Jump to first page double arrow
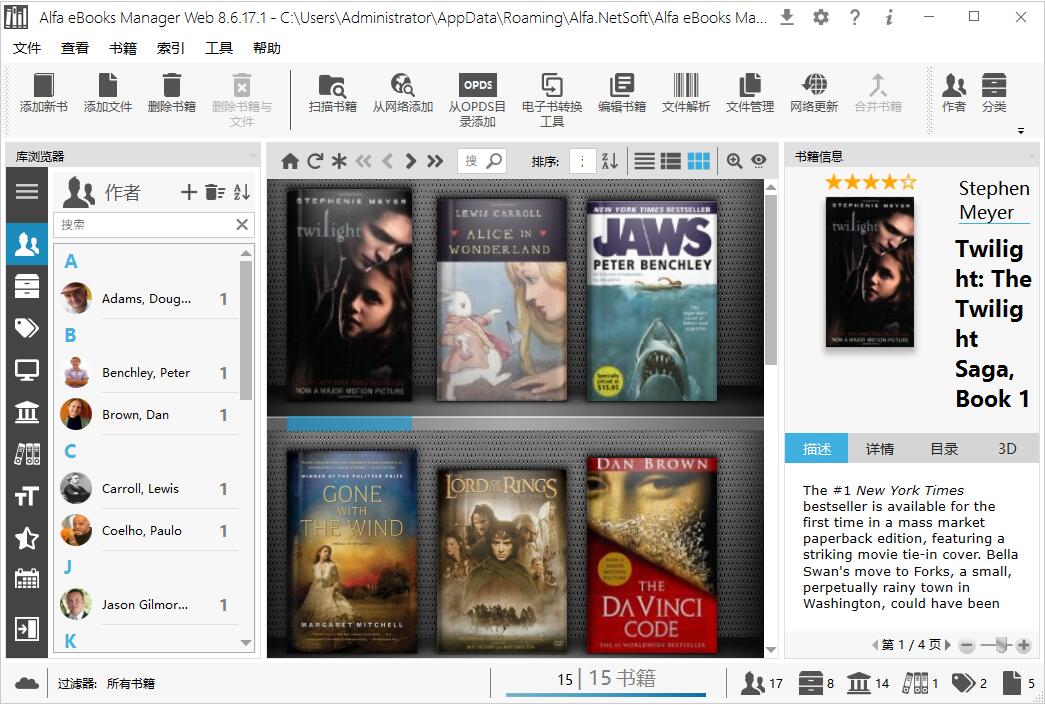The image size is (1045, 705). coord(363,161)
